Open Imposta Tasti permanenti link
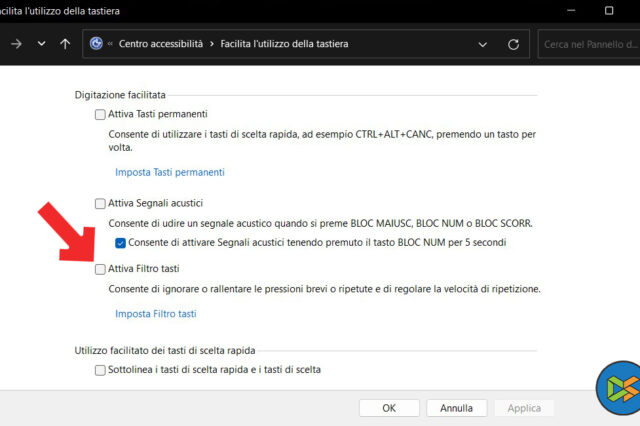The image size is (640, 426). (x=170, y=172)
